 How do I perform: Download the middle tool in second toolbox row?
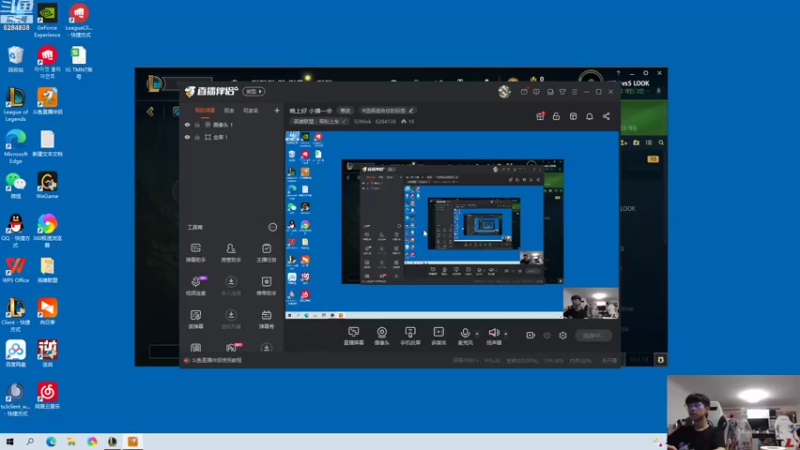tap(231, 286)
